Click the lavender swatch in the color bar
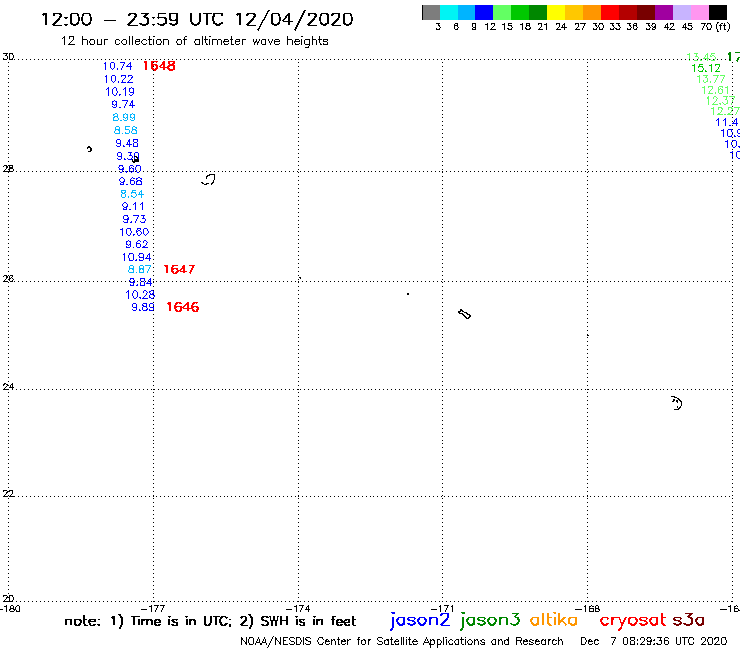Viewport: 740px width, 650px height. (x=681, y=12)
